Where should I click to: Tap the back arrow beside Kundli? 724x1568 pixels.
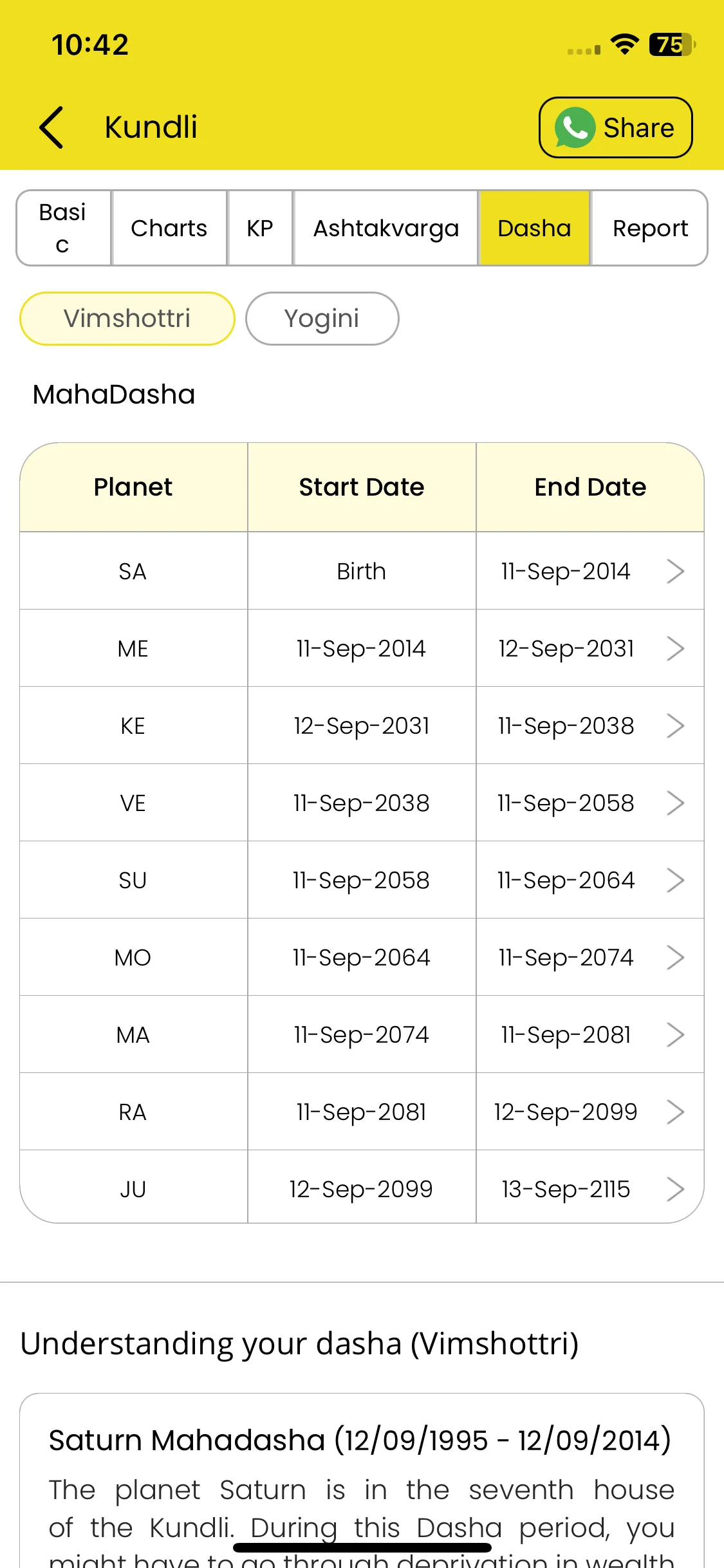[x=51, y=127]
